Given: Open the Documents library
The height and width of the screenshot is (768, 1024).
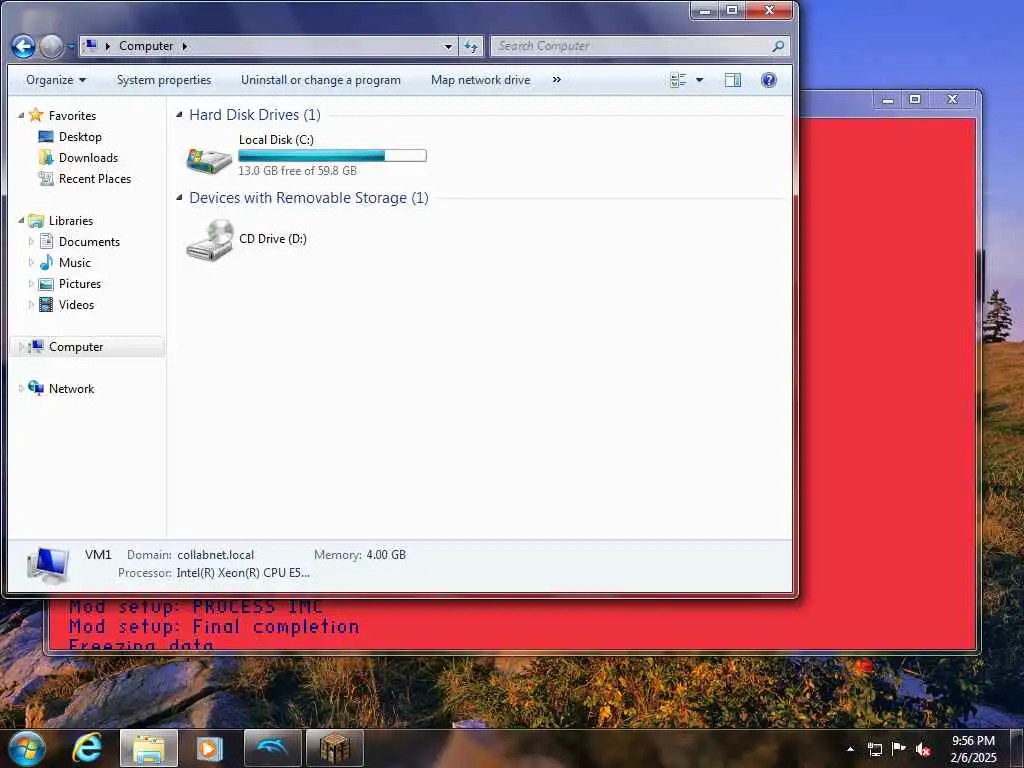Looking at the screenshot, I should 89,242.
